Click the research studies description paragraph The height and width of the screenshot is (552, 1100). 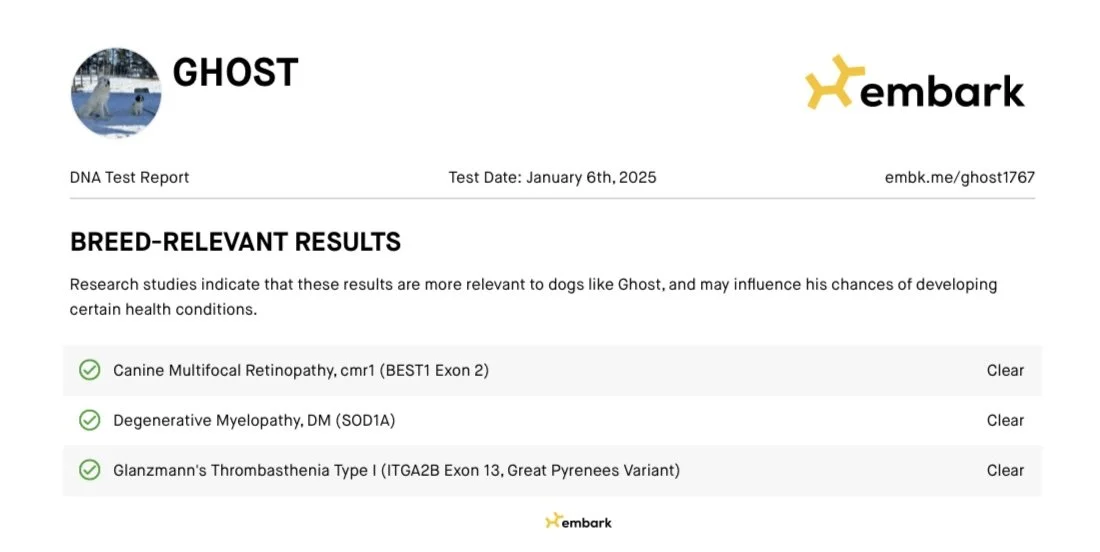click(x=533, y=296)
